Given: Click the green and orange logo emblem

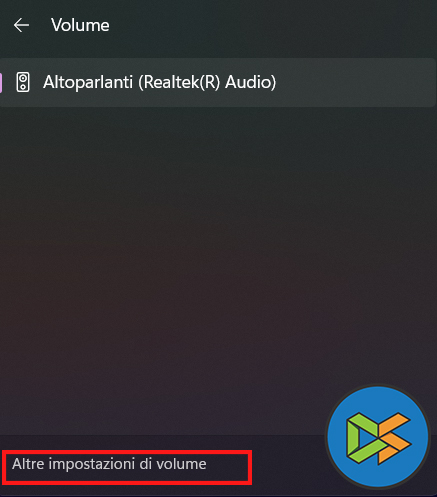Looking at the screenshot, I should click(379, 438).
